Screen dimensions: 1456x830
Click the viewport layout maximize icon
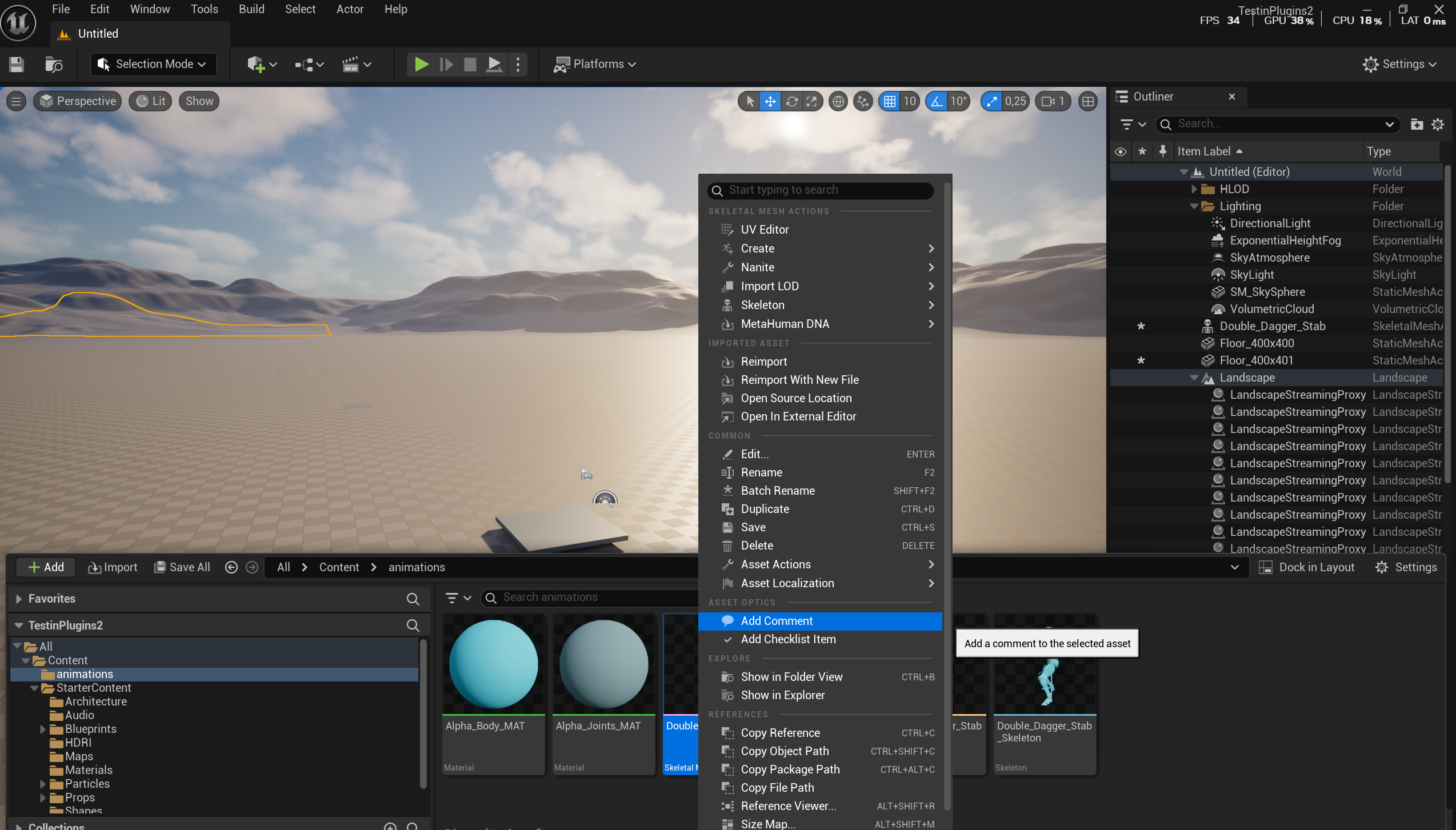tap(1088, 102)
